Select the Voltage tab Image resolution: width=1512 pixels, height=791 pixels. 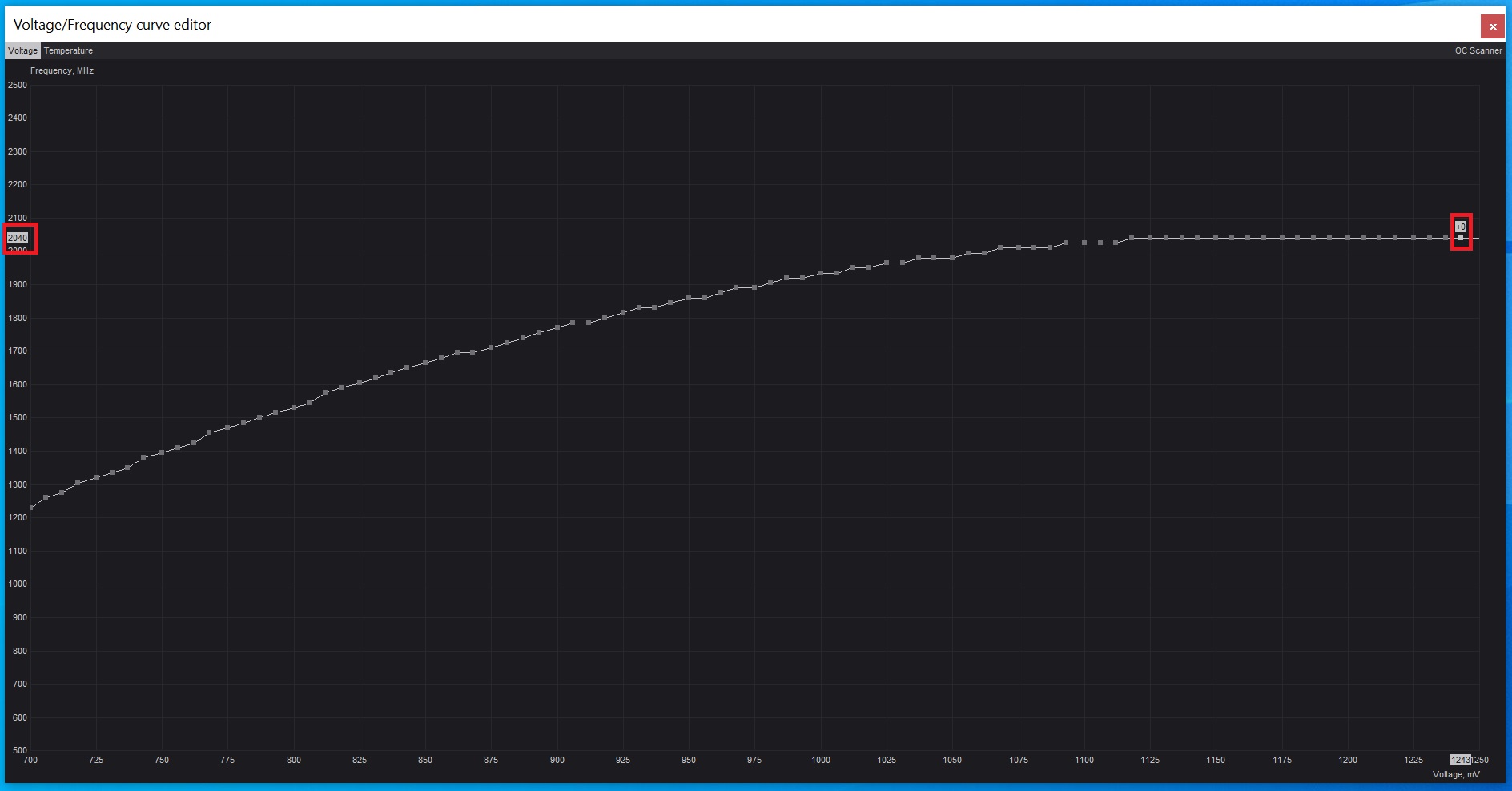pos(22,50)
